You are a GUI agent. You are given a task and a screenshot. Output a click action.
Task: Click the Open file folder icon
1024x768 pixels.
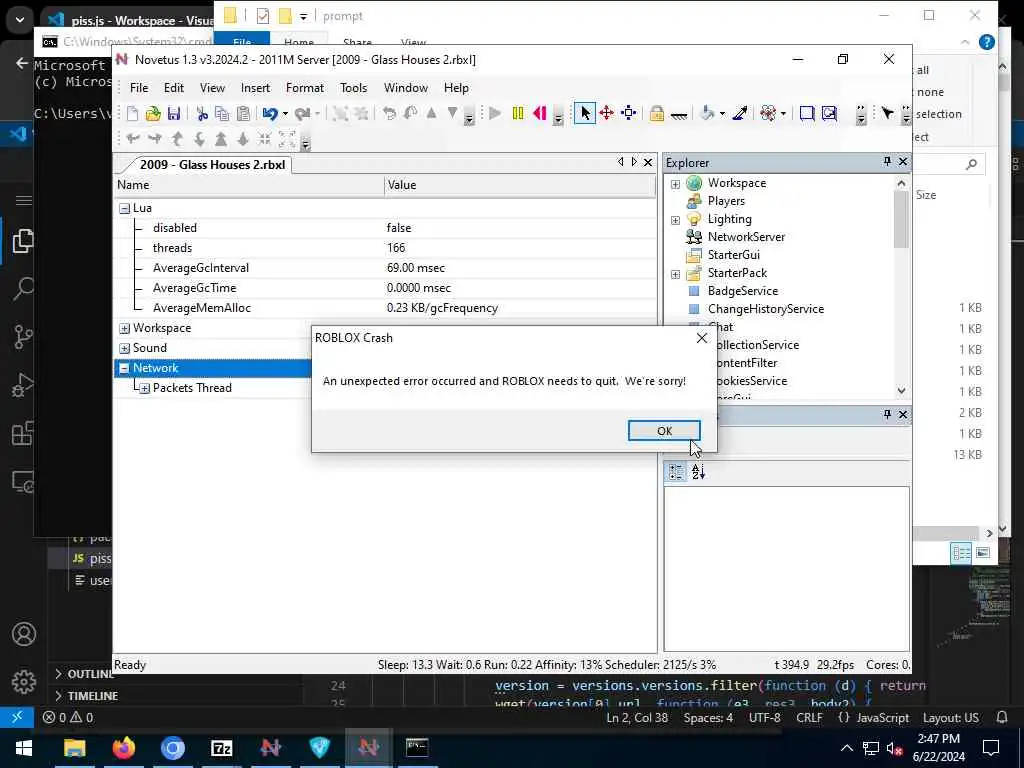153,114
